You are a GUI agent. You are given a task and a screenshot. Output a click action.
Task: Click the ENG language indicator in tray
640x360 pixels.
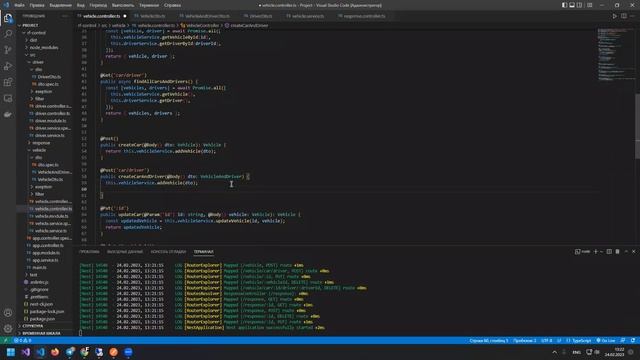pos(576,352)
